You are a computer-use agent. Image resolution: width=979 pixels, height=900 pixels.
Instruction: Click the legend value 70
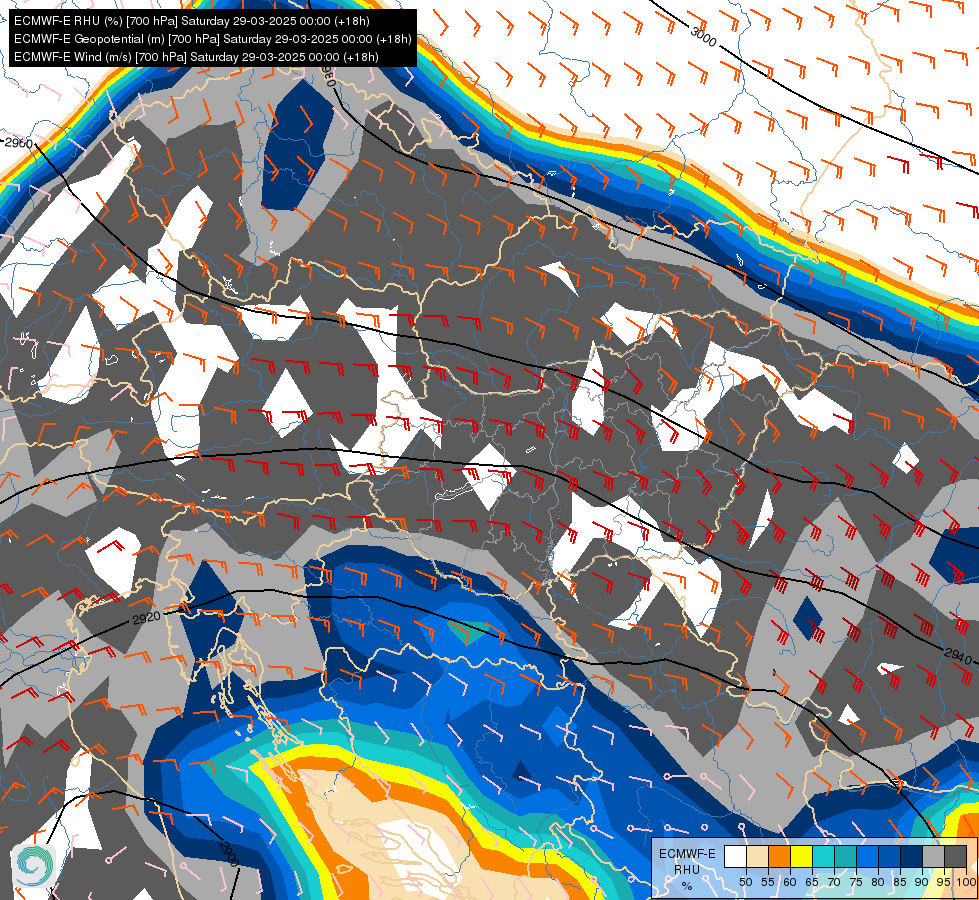(834, 882)
